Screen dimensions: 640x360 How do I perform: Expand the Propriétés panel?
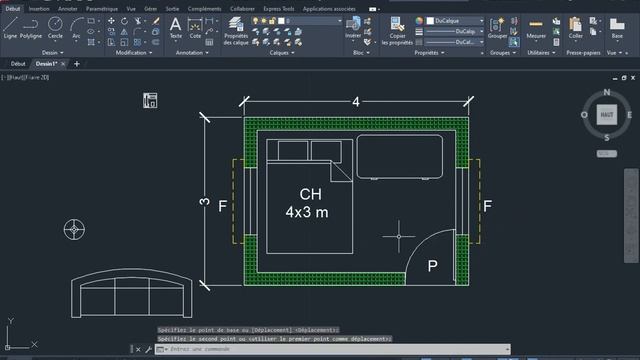pyautogui.click(x=442, y=53)
